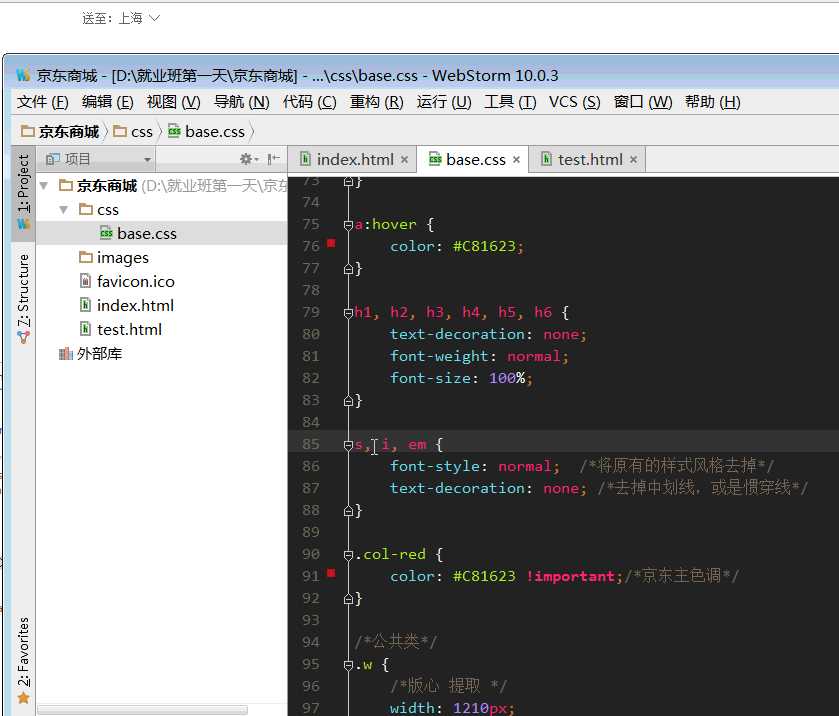The image size is (839, 716).
Task: Fold the s, i, em rule block
Action: click(x=348, y=445)
